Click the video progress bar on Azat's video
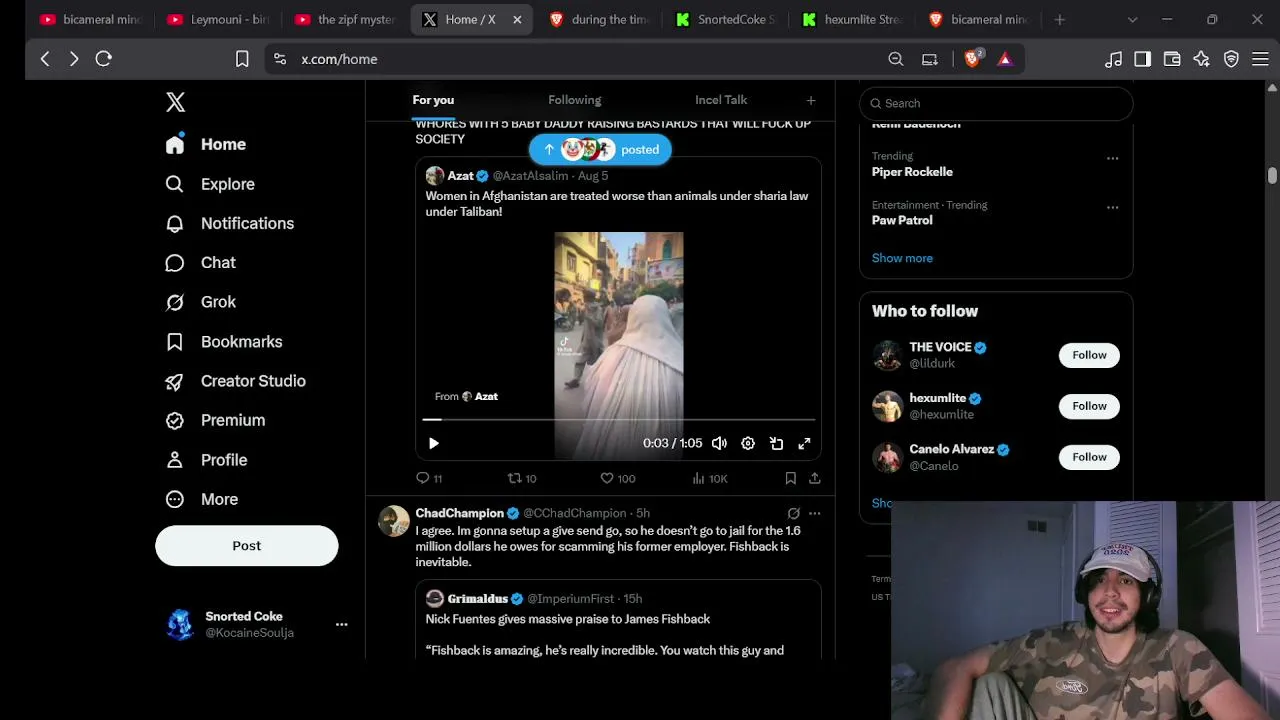1280x720 pixels. click(618, 420)
